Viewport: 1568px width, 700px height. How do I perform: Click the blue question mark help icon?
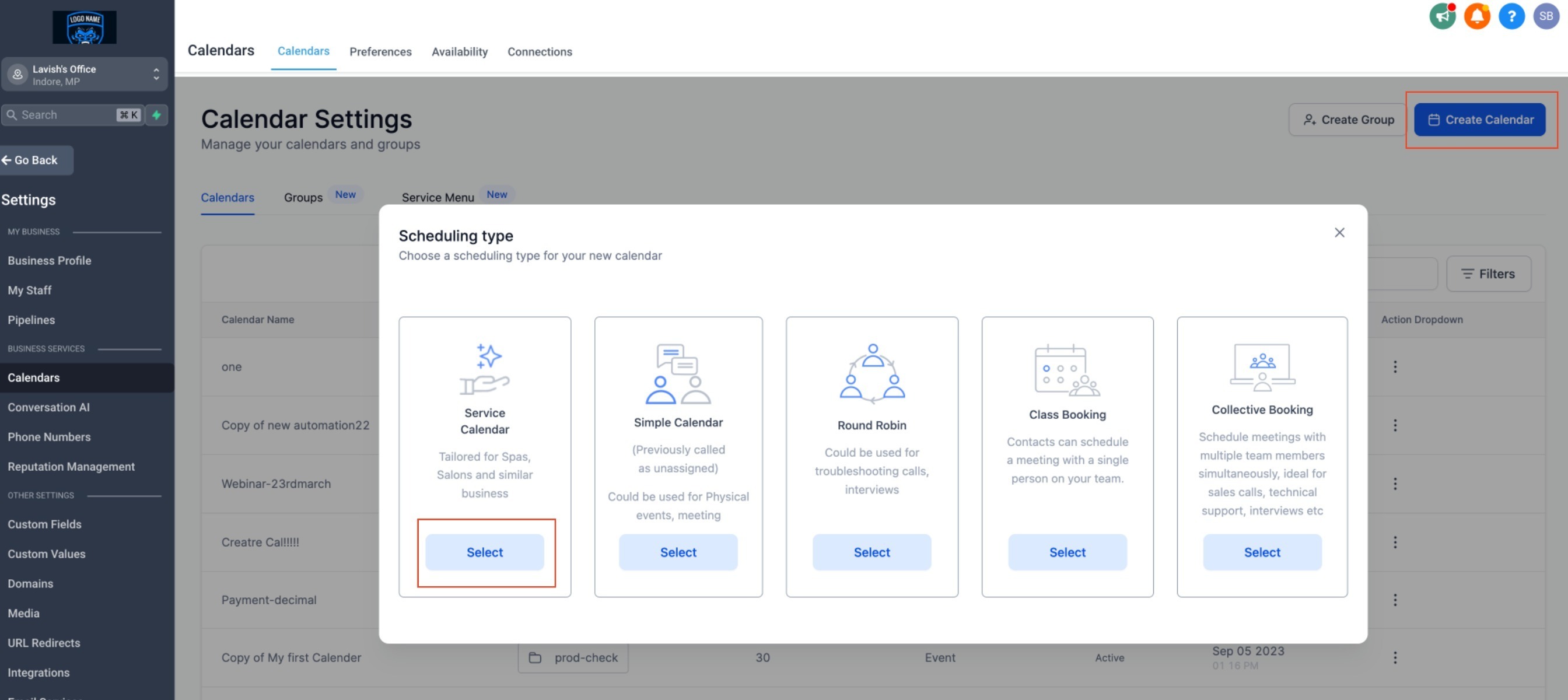pyautogui.click(x=1511, y=16)
